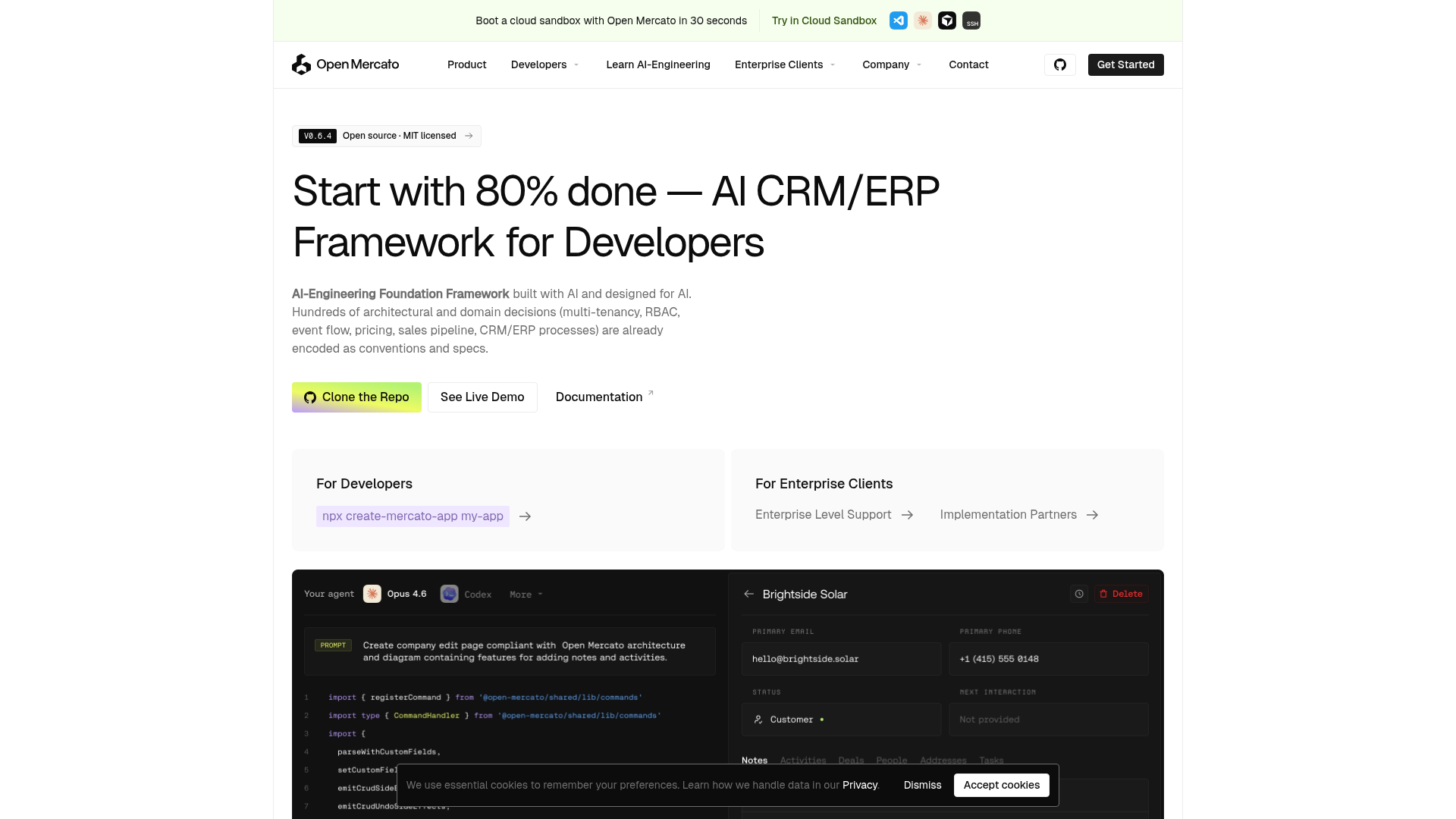The height and width of the screenshot is (819, 1456).
Task: Switch to the Addresses tab
Action: [943, 760]
